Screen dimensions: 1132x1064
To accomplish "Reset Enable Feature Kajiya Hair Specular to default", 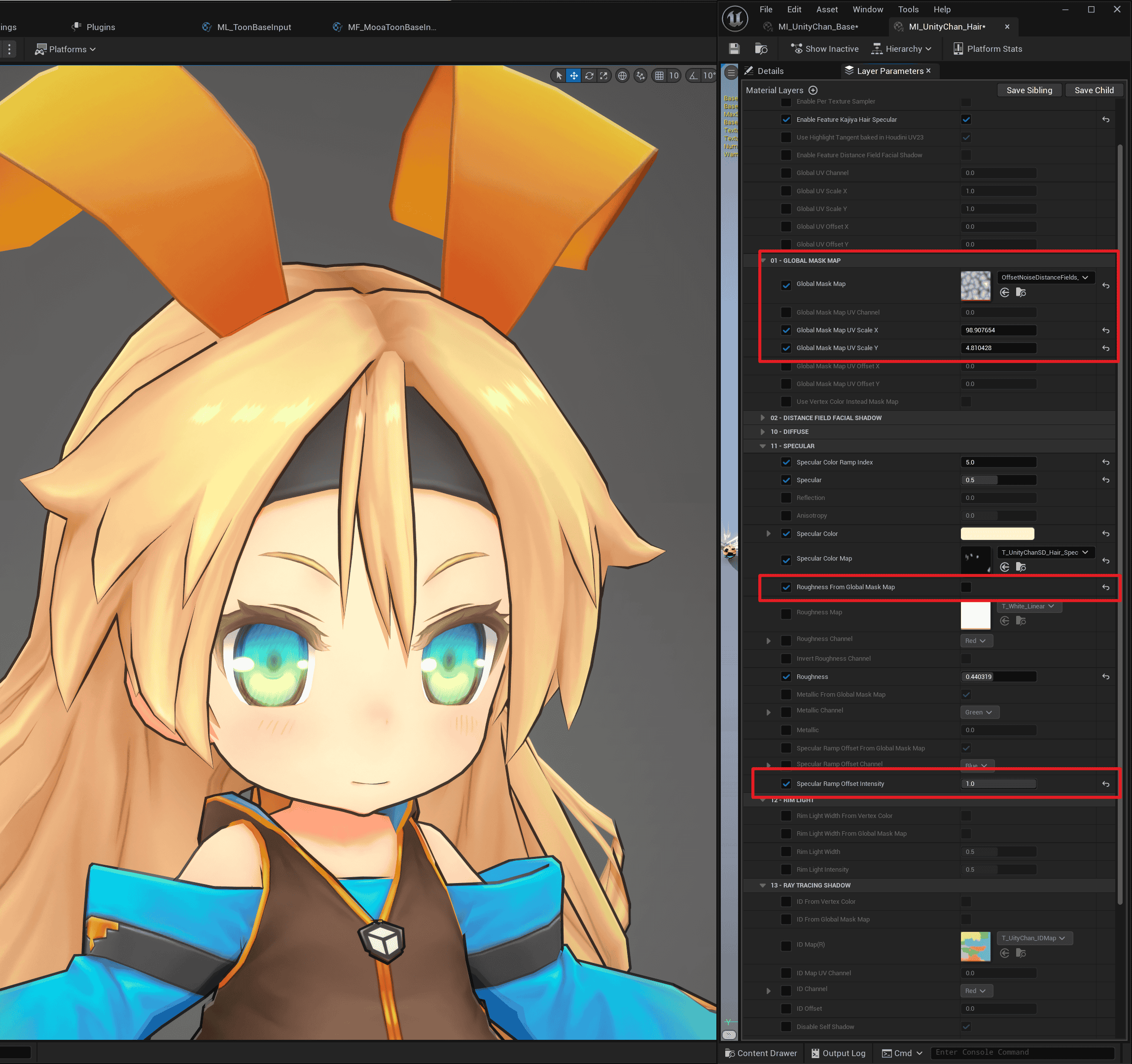I will pyautogui.click(x=1105, y=119).
